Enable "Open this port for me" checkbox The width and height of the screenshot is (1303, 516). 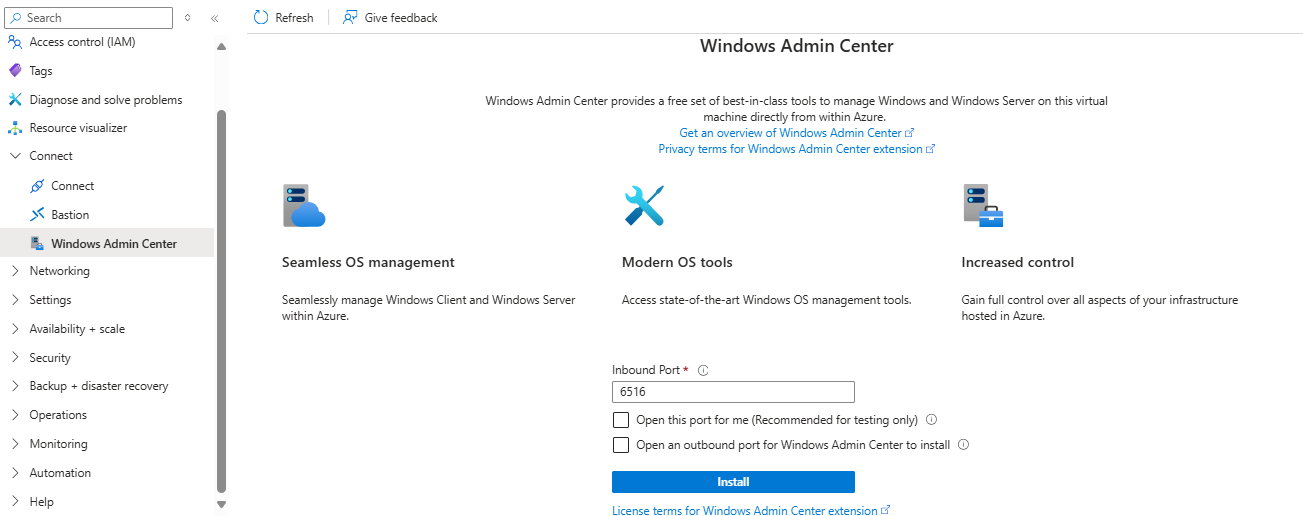pyautogui.click(x=621, y=420)
